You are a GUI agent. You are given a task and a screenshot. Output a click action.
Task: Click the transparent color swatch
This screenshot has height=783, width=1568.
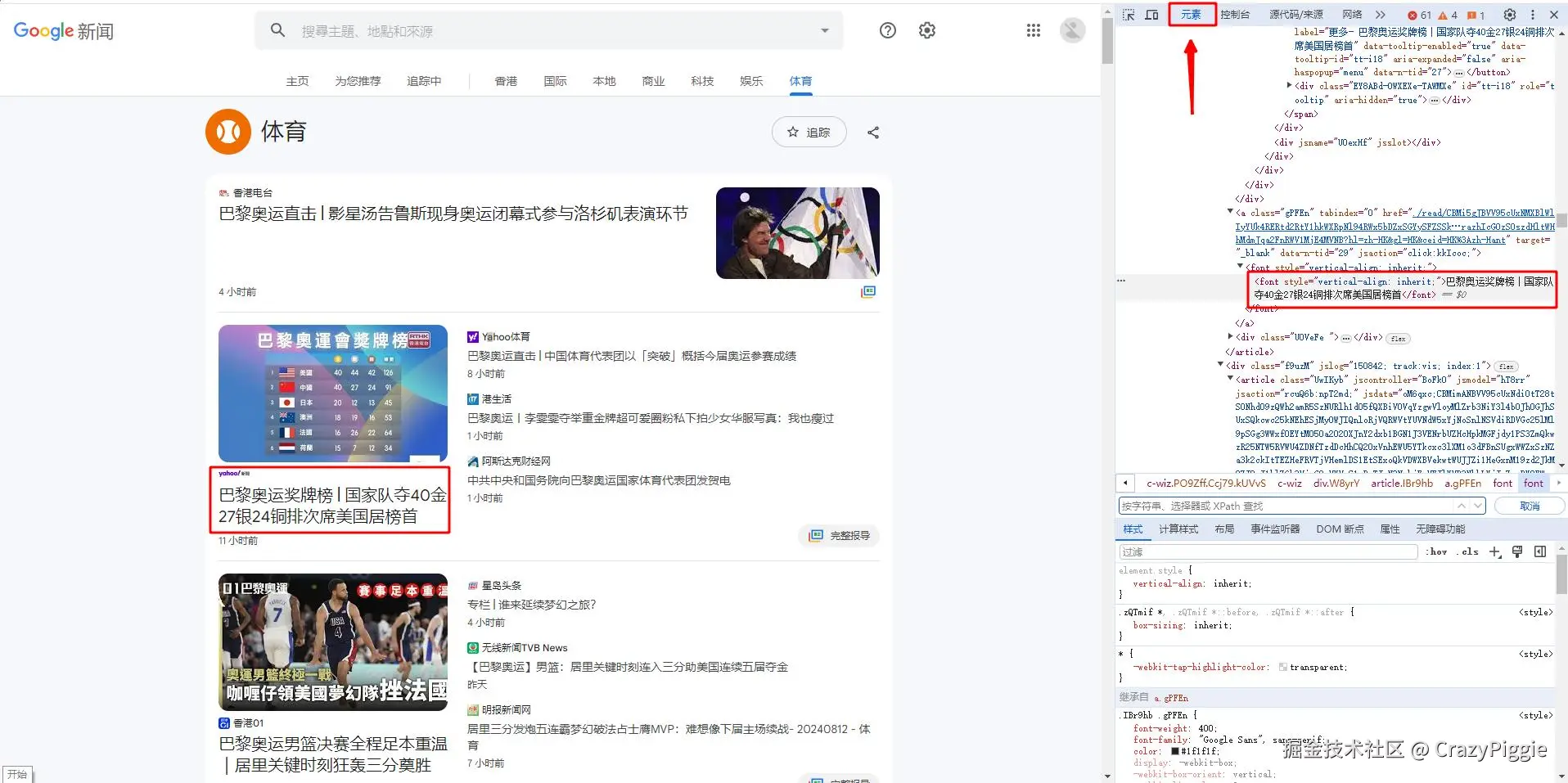pos(1283,668)
